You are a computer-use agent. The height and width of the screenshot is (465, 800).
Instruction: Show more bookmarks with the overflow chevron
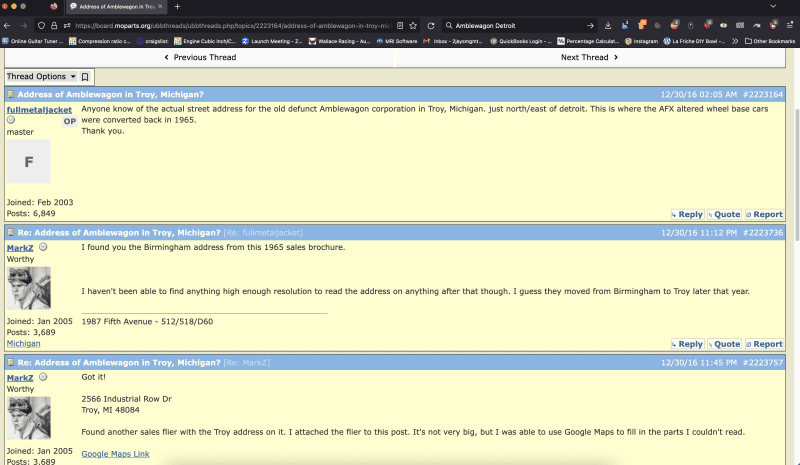click(735, 41)
